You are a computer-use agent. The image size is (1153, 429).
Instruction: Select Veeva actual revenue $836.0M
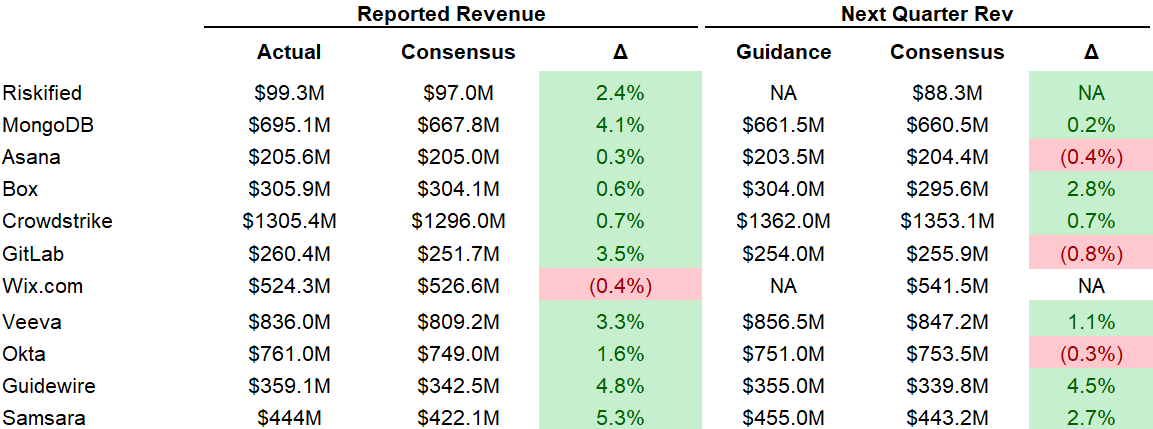coord(290,322)
